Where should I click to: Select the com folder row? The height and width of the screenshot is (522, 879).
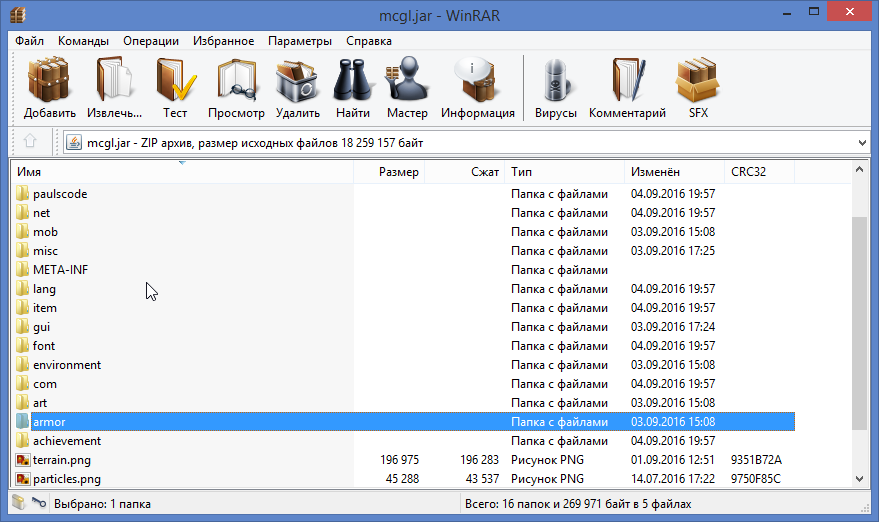tap(404, 384)
